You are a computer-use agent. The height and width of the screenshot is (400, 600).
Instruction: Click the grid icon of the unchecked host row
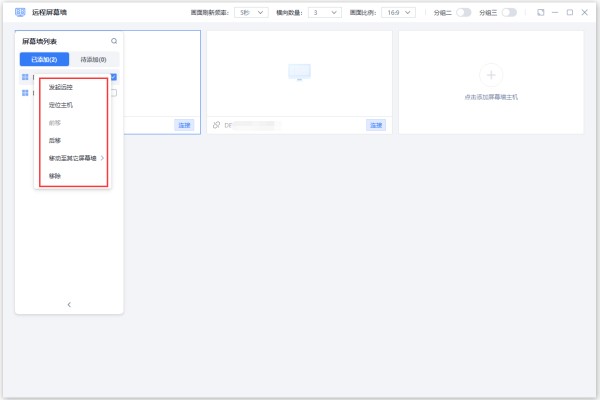(x=25, y=93)
